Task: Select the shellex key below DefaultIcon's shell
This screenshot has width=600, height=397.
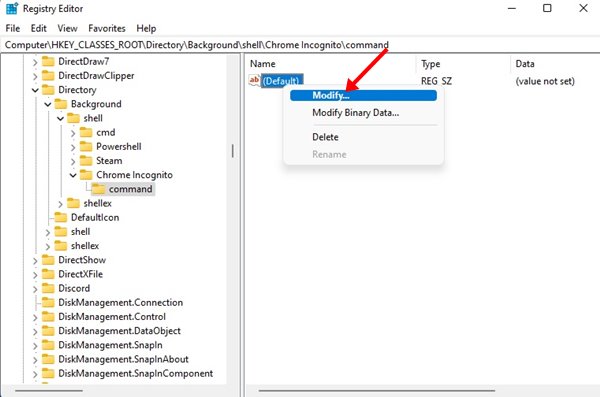Action: (x=85, y=245)
